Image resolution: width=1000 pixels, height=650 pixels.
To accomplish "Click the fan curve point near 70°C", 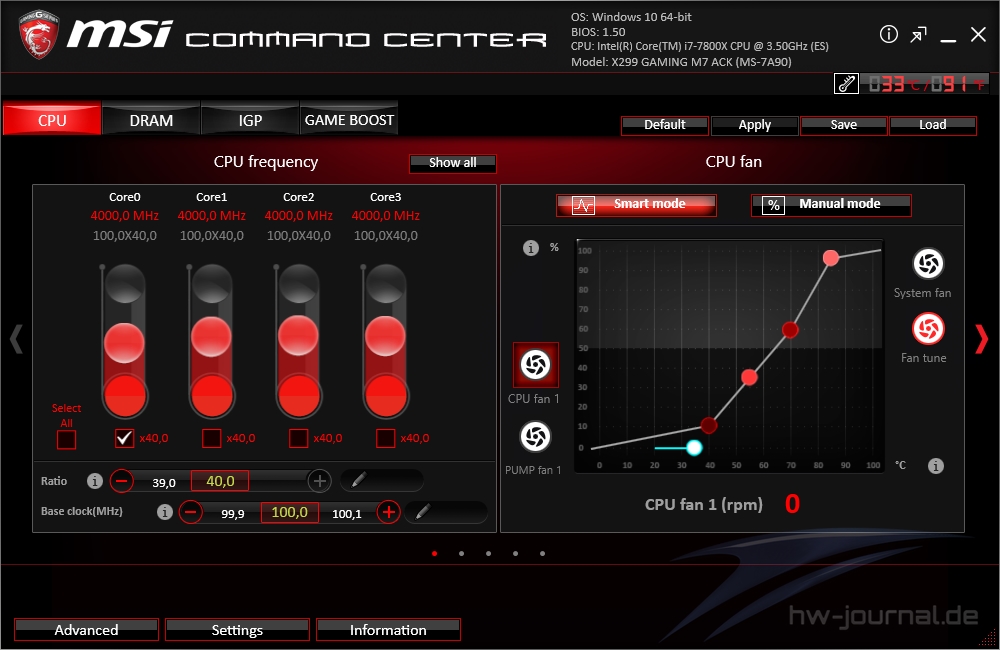I will (790, 330).
